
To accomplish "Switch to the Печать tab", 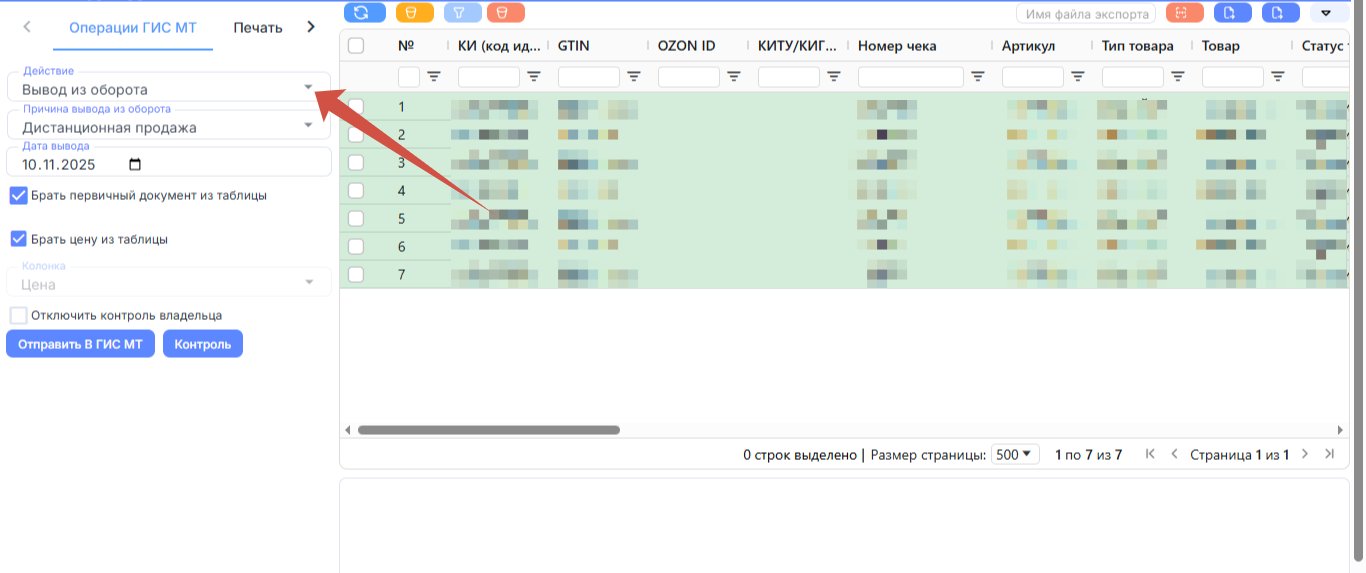I will [x=258, y=28].
